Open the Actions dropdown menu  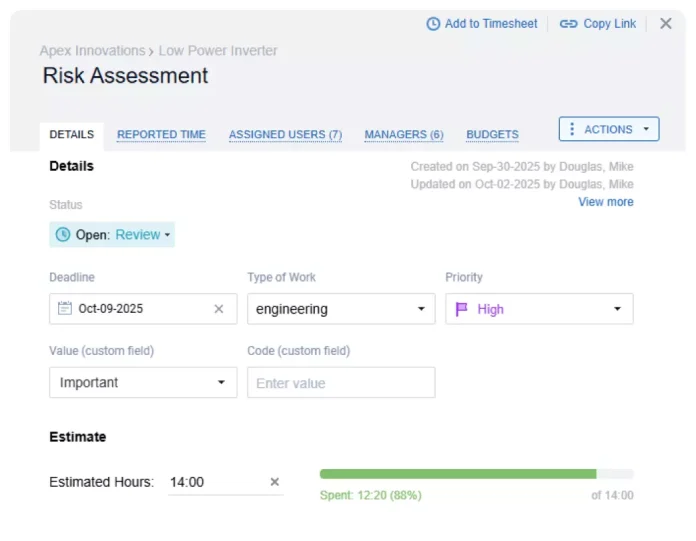click(609, 129)
